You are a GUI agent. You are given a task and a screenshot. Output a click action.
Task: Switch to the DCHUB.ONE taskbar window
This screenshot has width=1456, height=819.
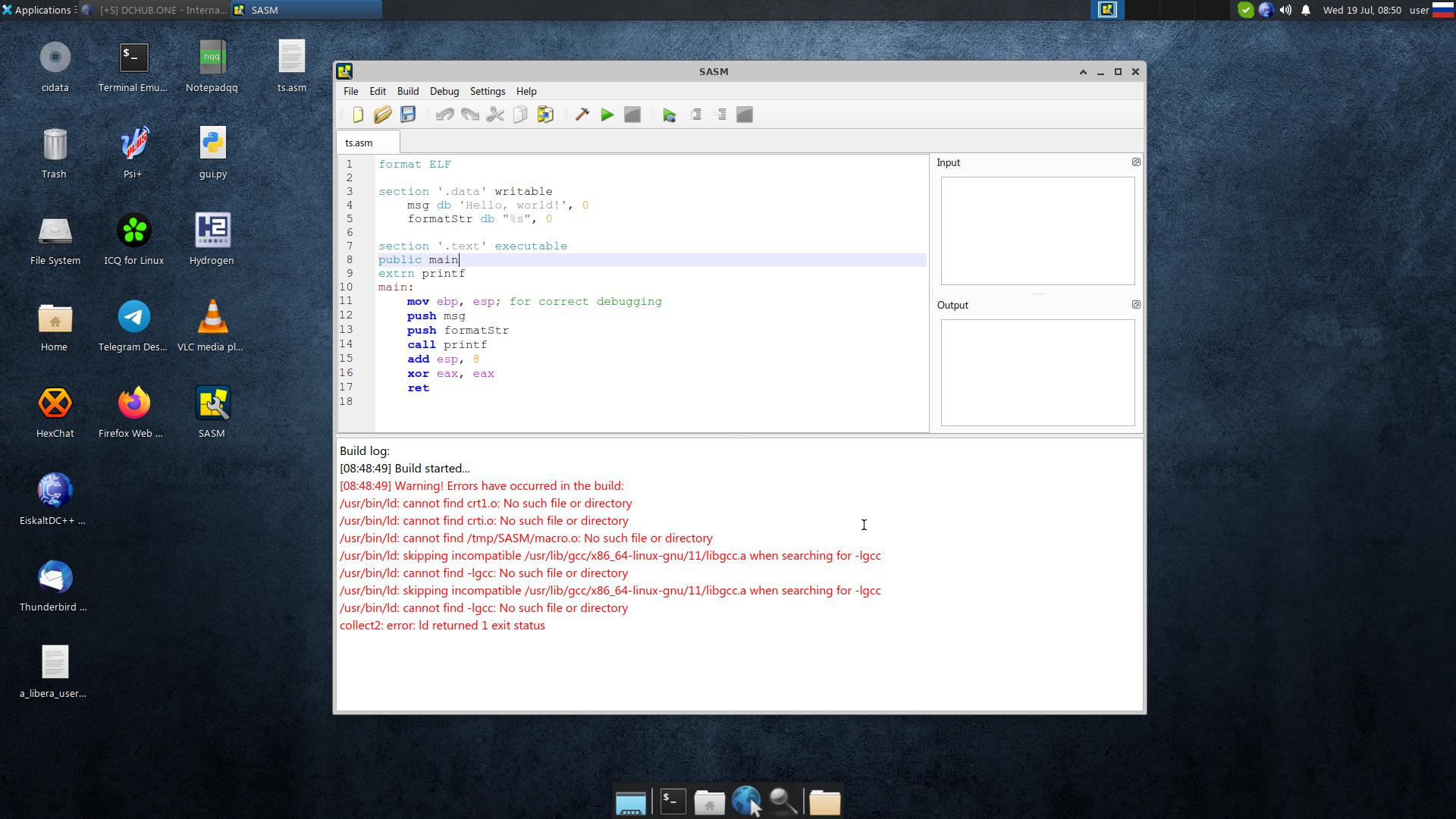(x=155, y=10)
